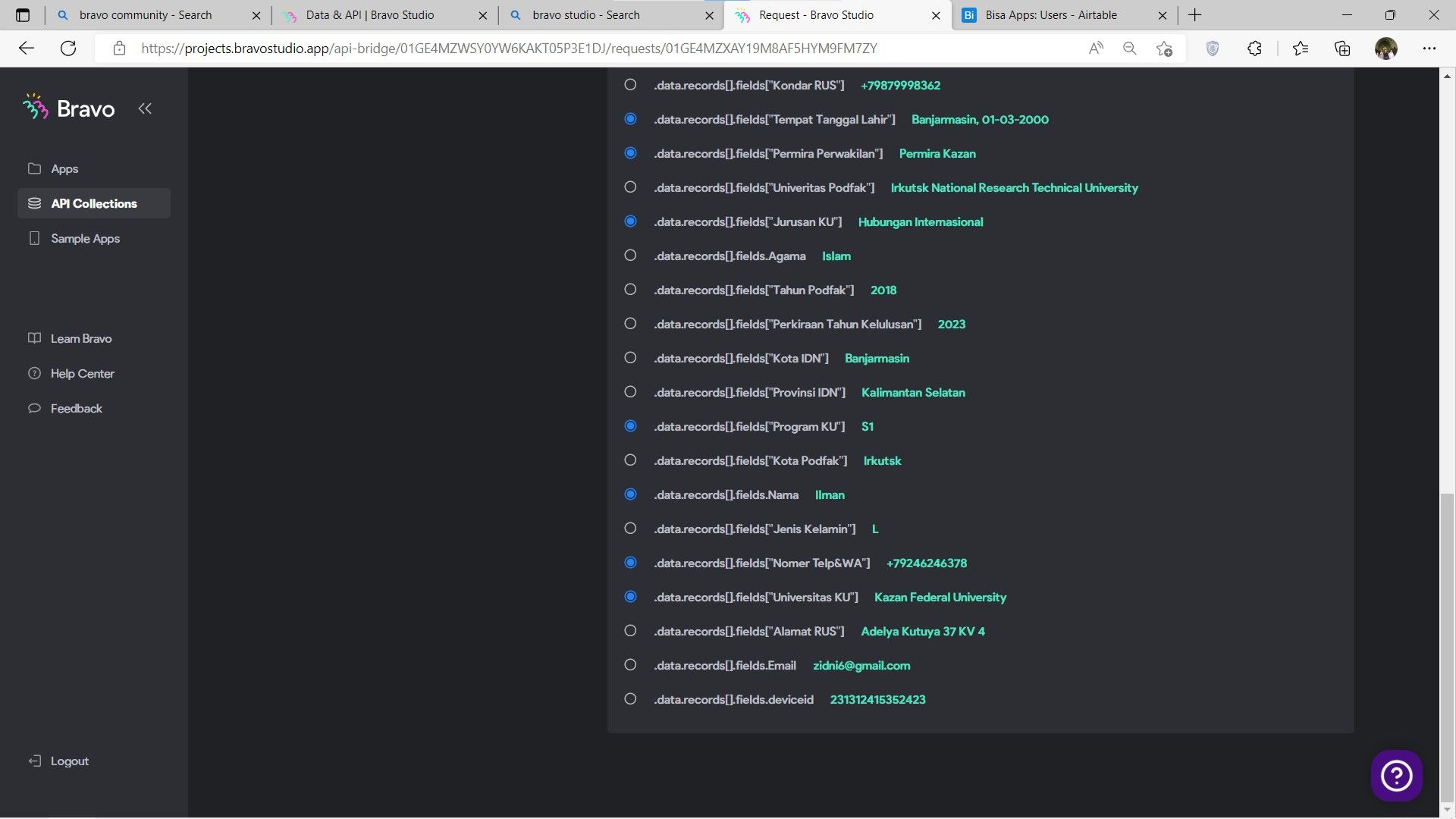Screen dimensions: 1456x819
Task: Click the zoom out magnifier icon
Action: point(1129,49)
